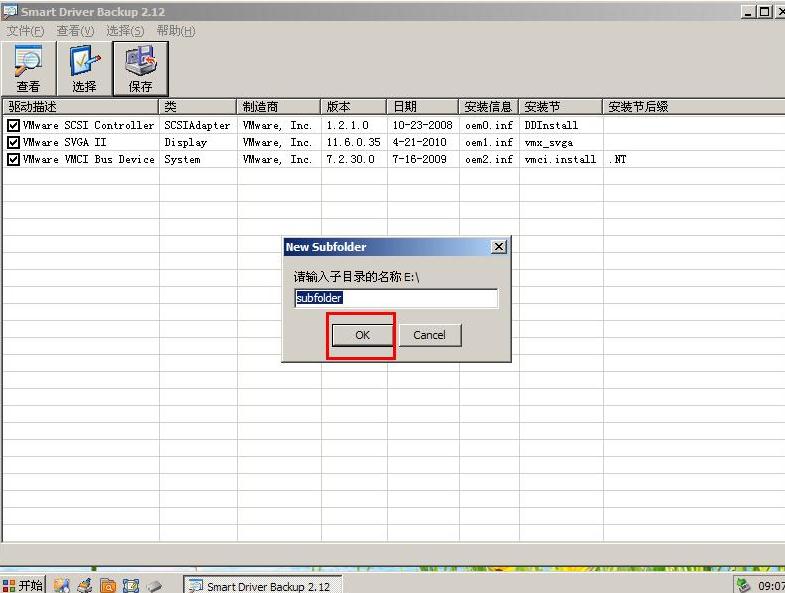Sort by the 安装信息 column header
This screenshot has height=593, width=785.
click(489, 107)
